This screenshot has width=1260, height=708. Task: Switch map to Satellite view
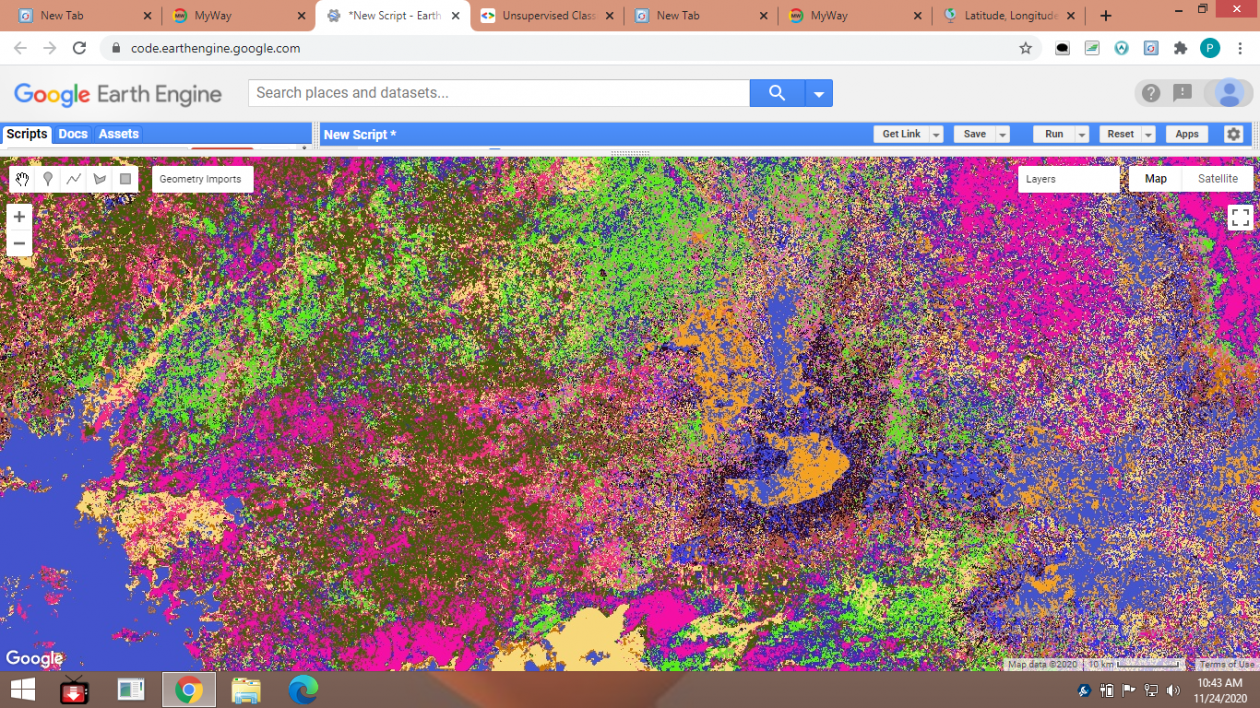(1217, 179)
